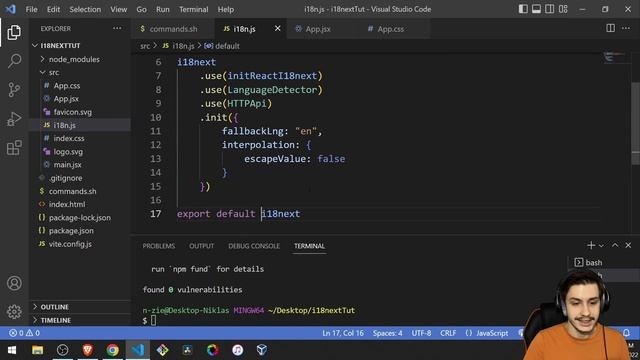This screenshot has width=640, height=360.
Task: Open the Extensions view
Action: (x=14, y=148)
